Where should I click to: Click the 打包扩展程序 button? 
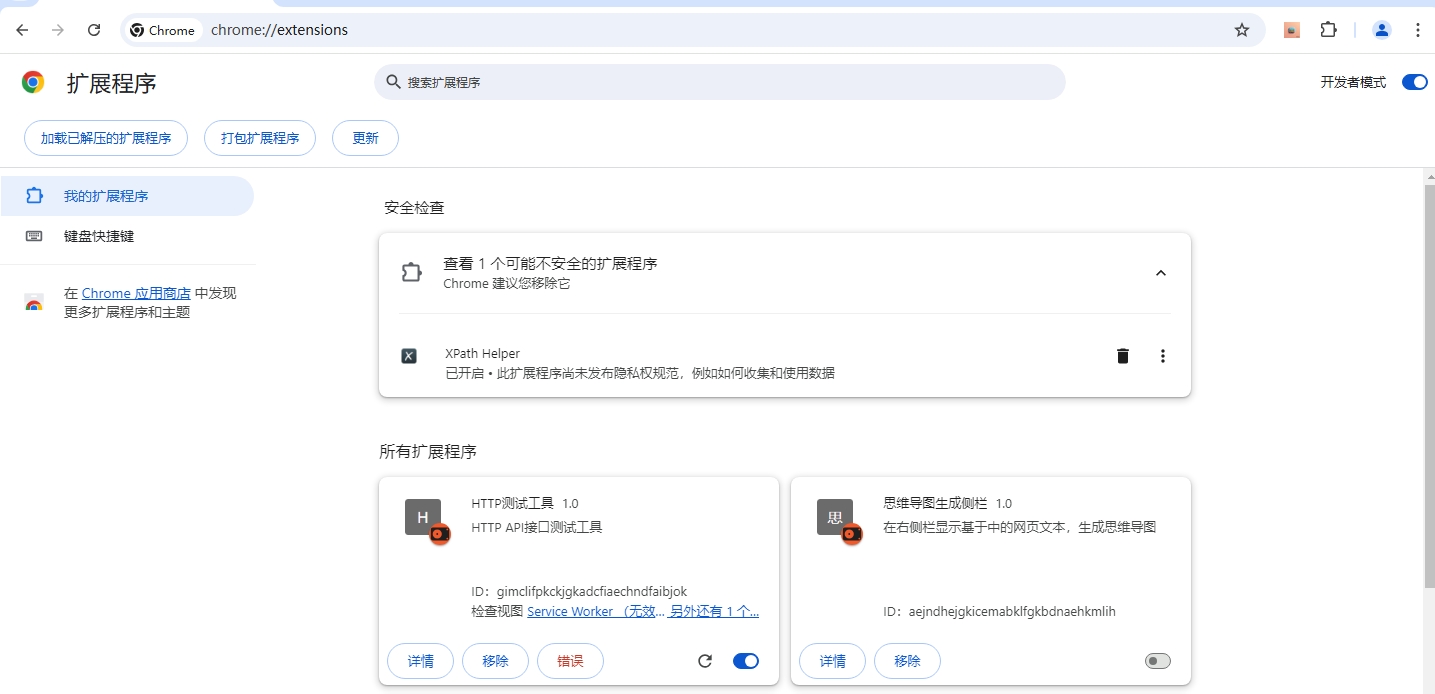pyautogui.click(x=260, y=138)
